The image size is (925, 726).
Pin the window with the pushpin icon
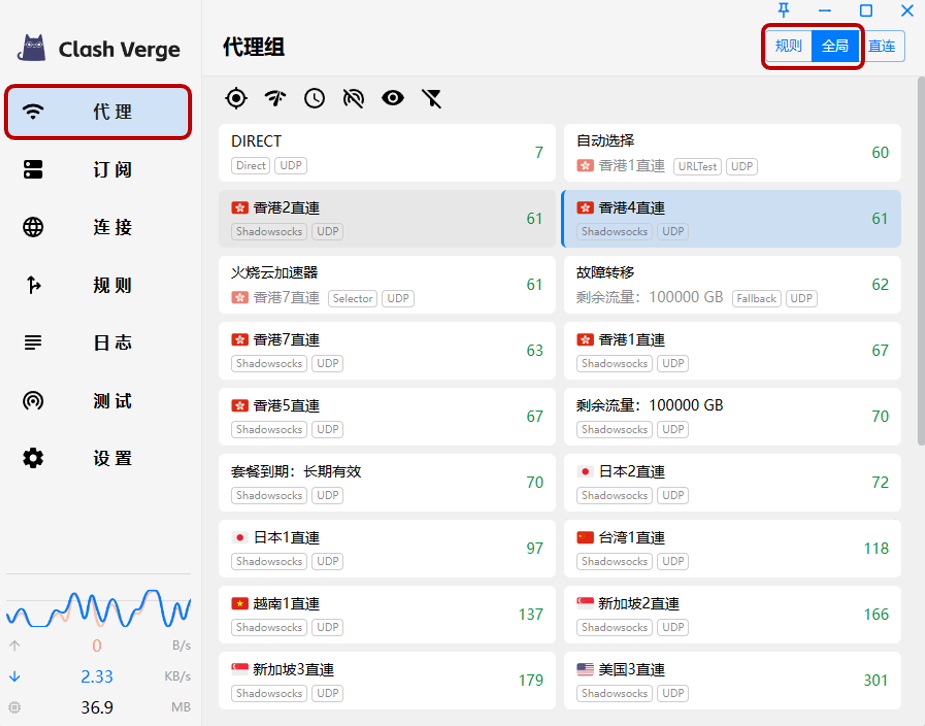784,11
